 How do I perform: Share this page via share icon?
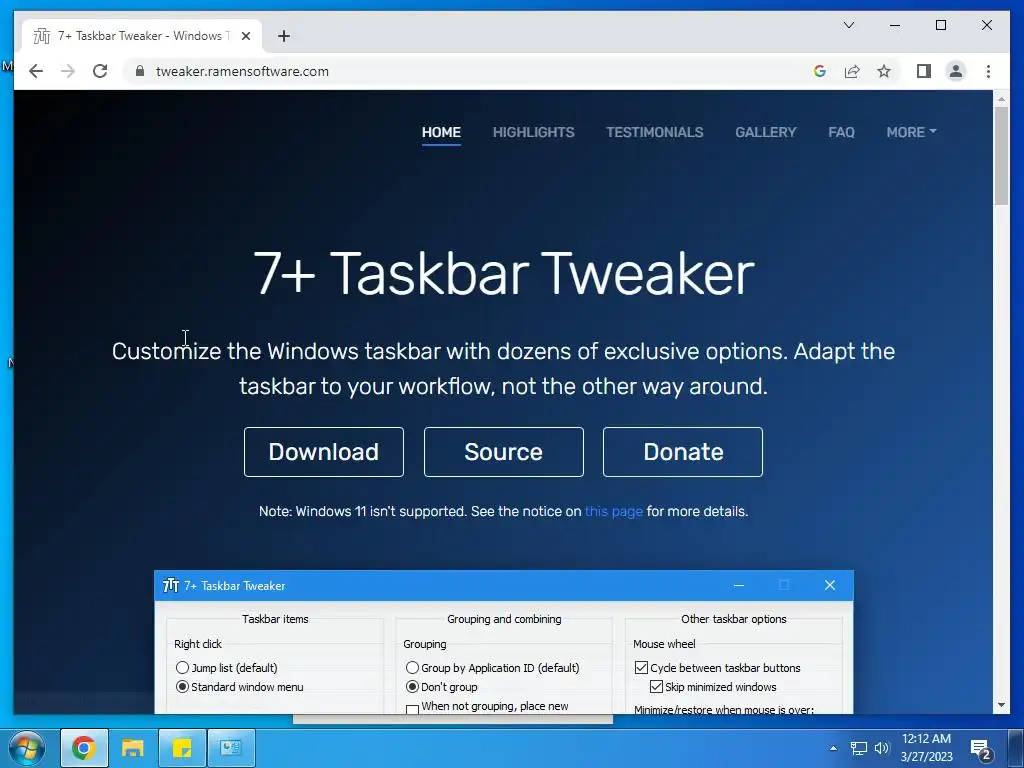[x=852, y=71]
